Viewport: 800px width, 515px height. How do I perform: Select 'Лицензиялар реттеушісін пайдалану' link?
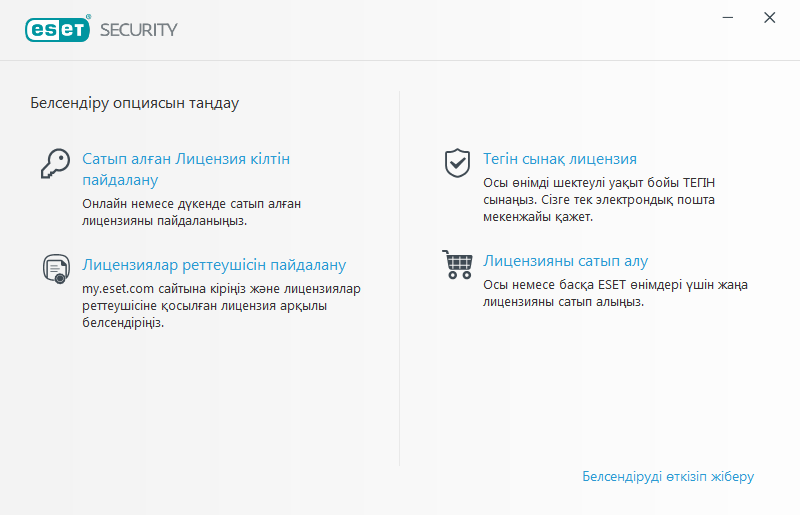point(214,265)
